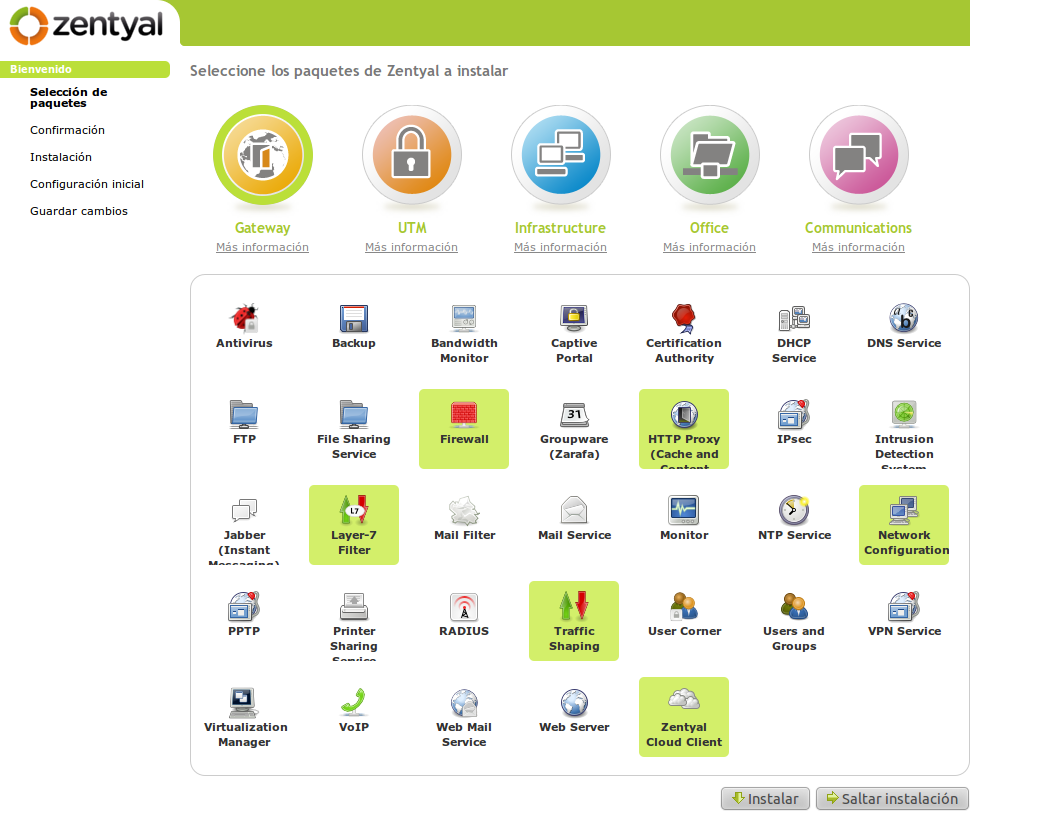This screenshot has height=836, width=1046.
Task: Select the RADIUS package
Action: [464, 620]
